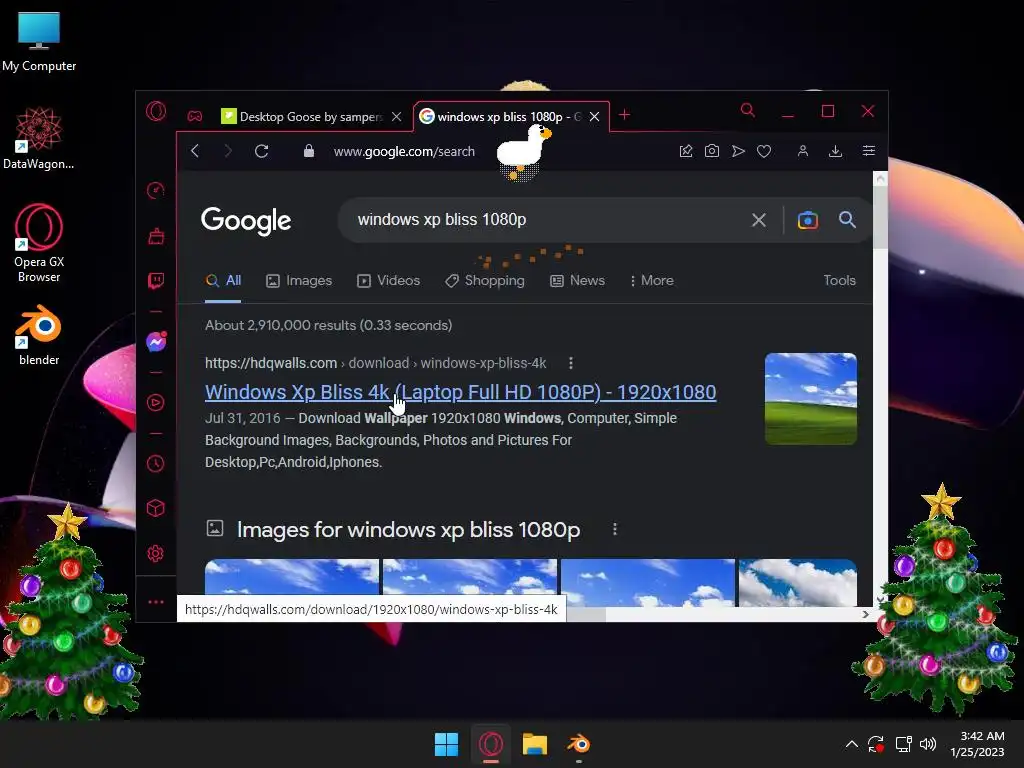Click the Bliss wallpaper result thumbnail

pos(810,398)
